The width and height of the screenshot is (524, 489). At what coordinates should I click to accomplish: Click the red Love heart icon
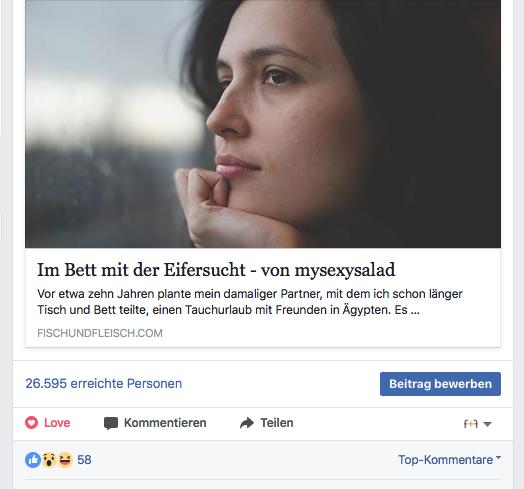31,422
